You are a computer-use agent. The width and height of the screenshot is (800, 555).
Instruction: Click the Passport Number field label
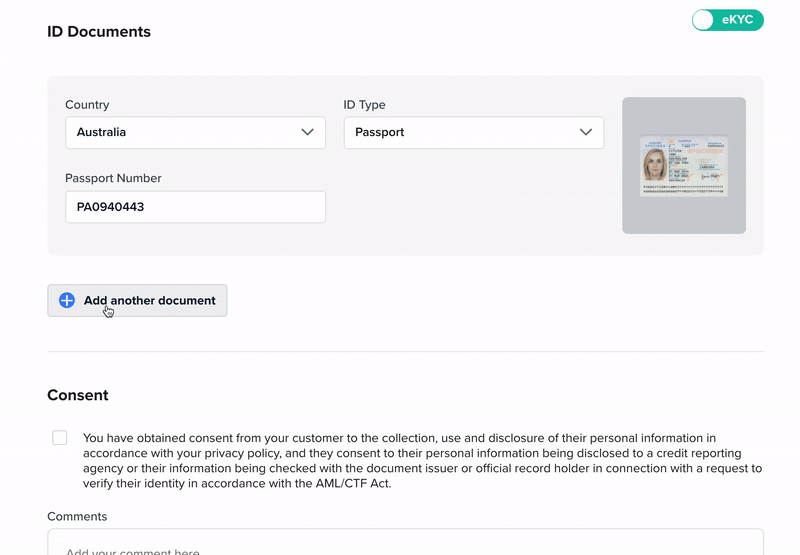coord(113,178)
